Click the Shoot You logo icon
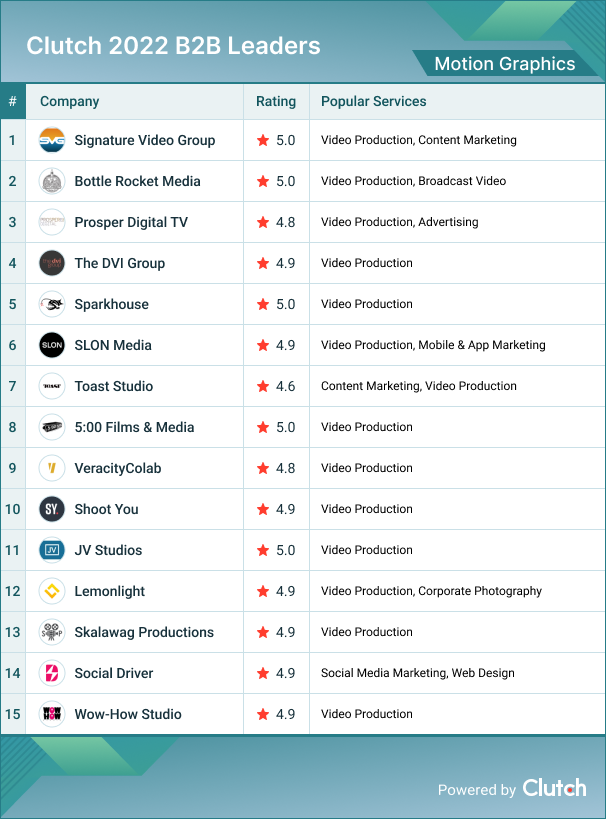The width and height of the screenshot is (606, 819). (52, 509)
